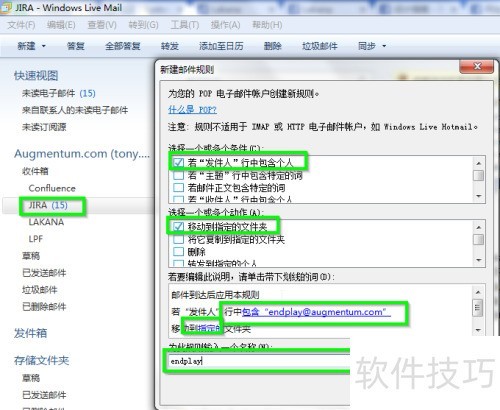Screen dimensions: 500x410
Task: Open 垃圾邮件 folder in sidebar
Action: click(x=40, y=290)
